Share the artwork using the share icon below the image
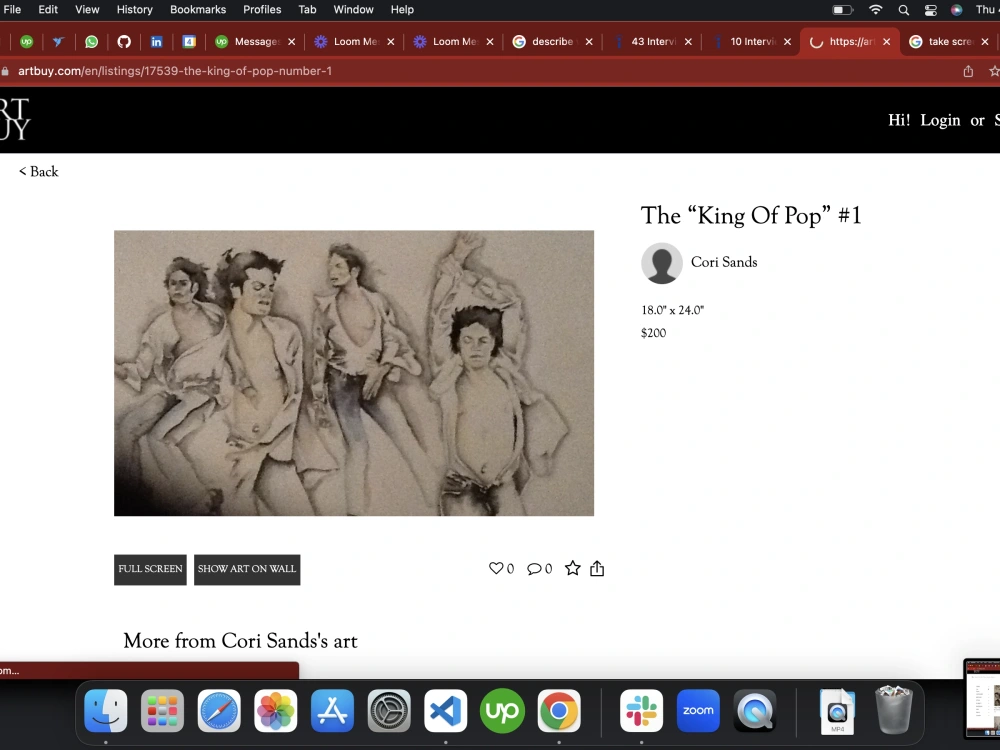 [x=597, y=568]
